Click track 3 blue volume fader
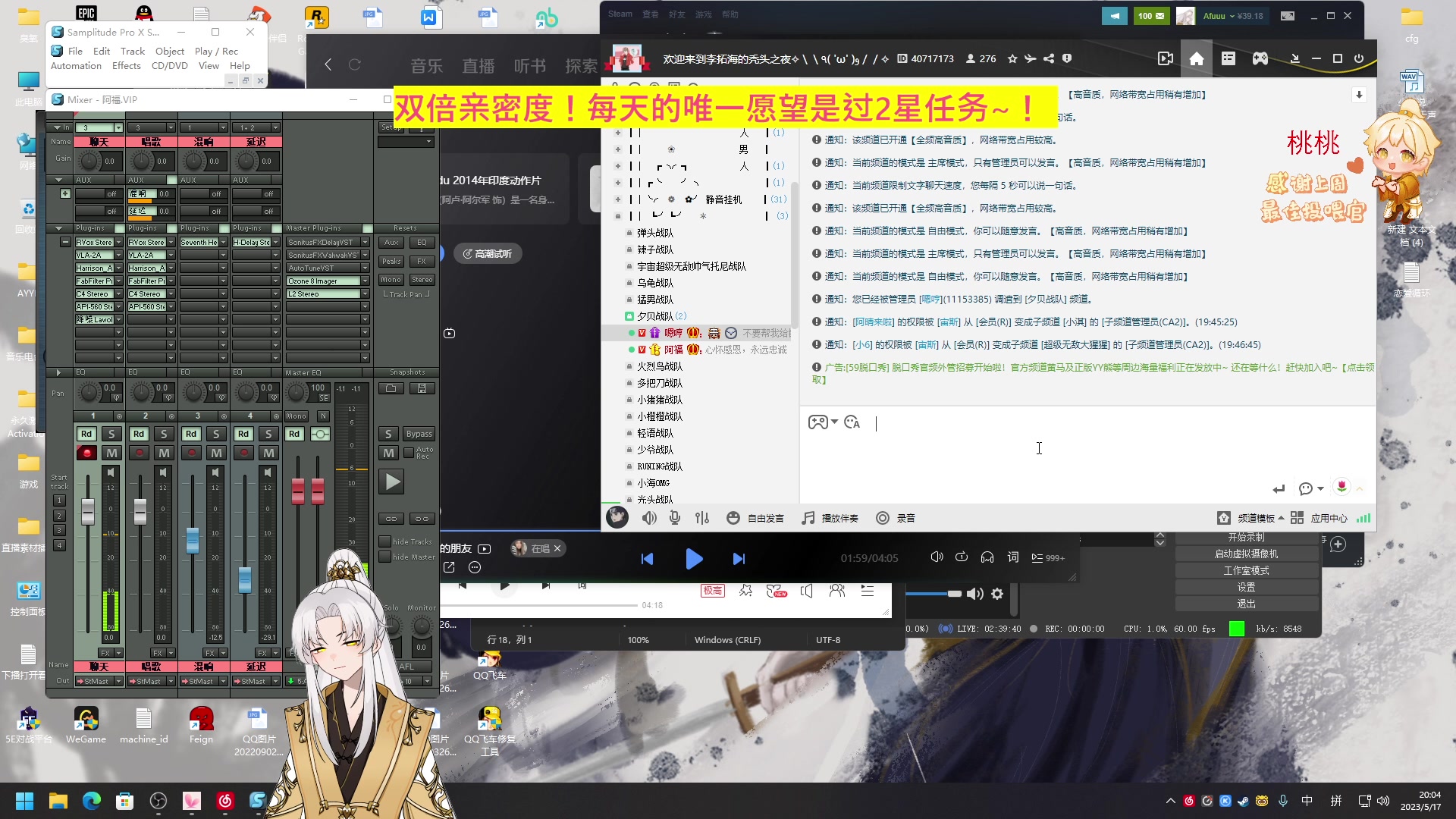This screenshot has height=819, width=1456. click(193, 540)
